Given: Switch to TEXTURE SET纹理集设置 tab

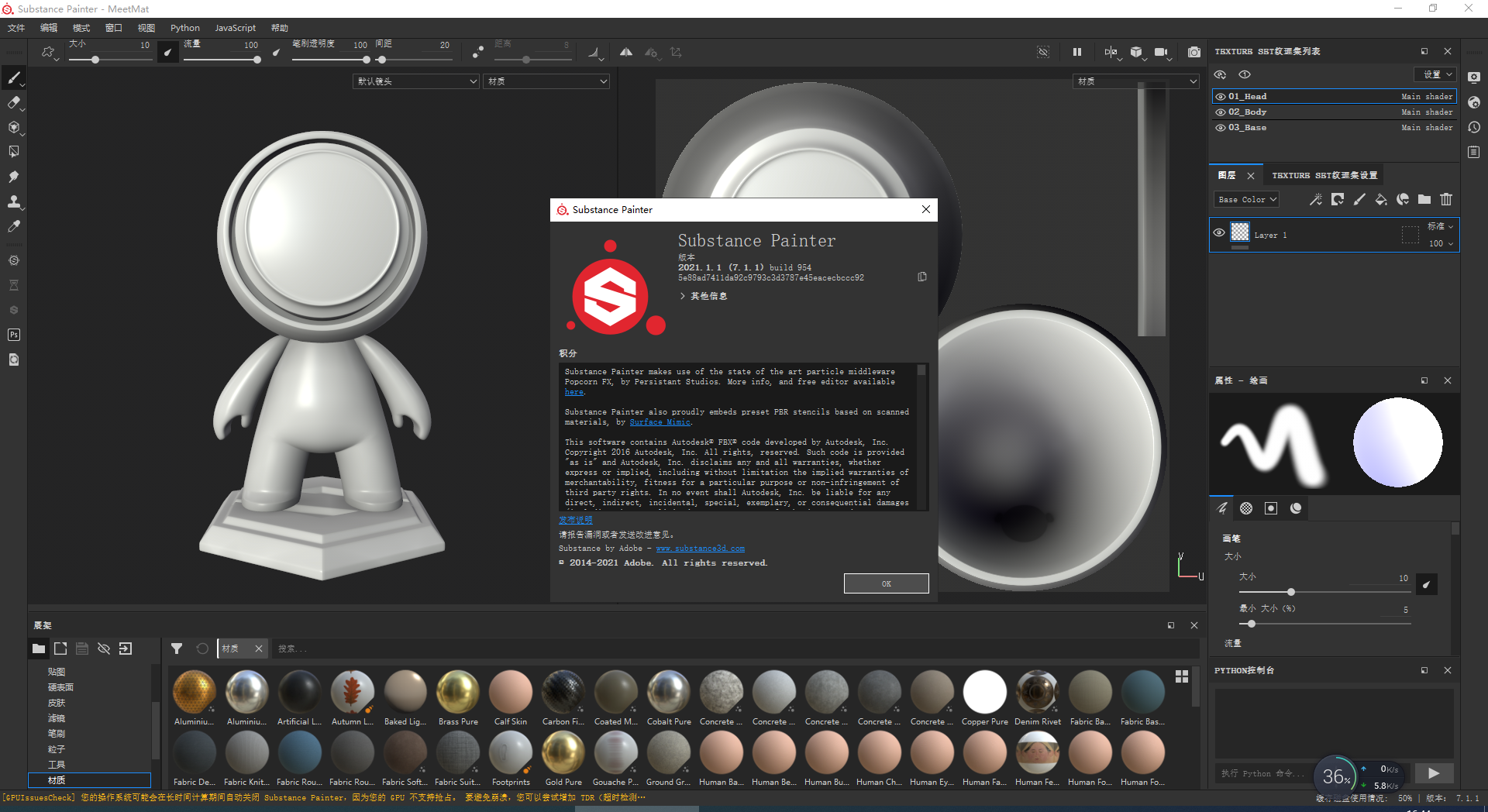Looking at the screenshot, I should tap(1324, 175).
